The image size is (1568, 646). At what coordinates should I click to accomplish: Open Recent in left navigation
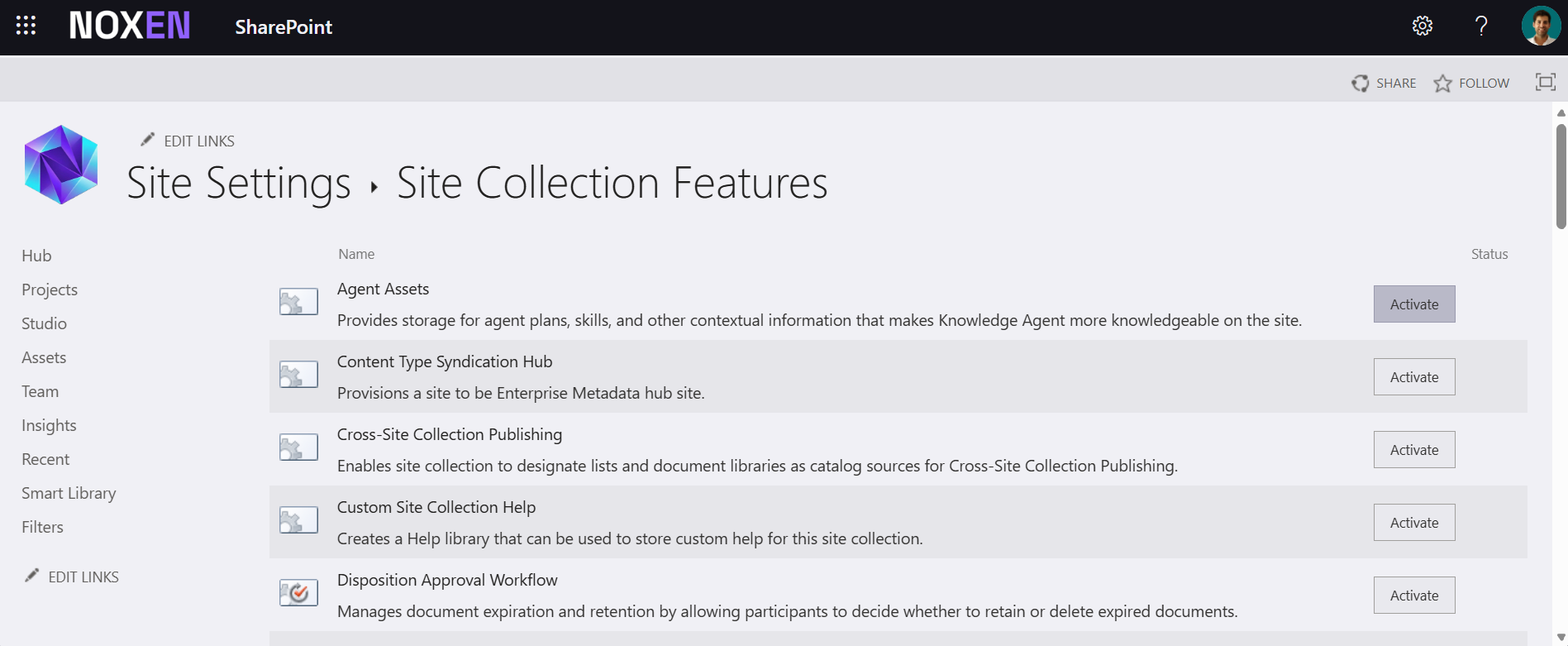tap(45, 459)
